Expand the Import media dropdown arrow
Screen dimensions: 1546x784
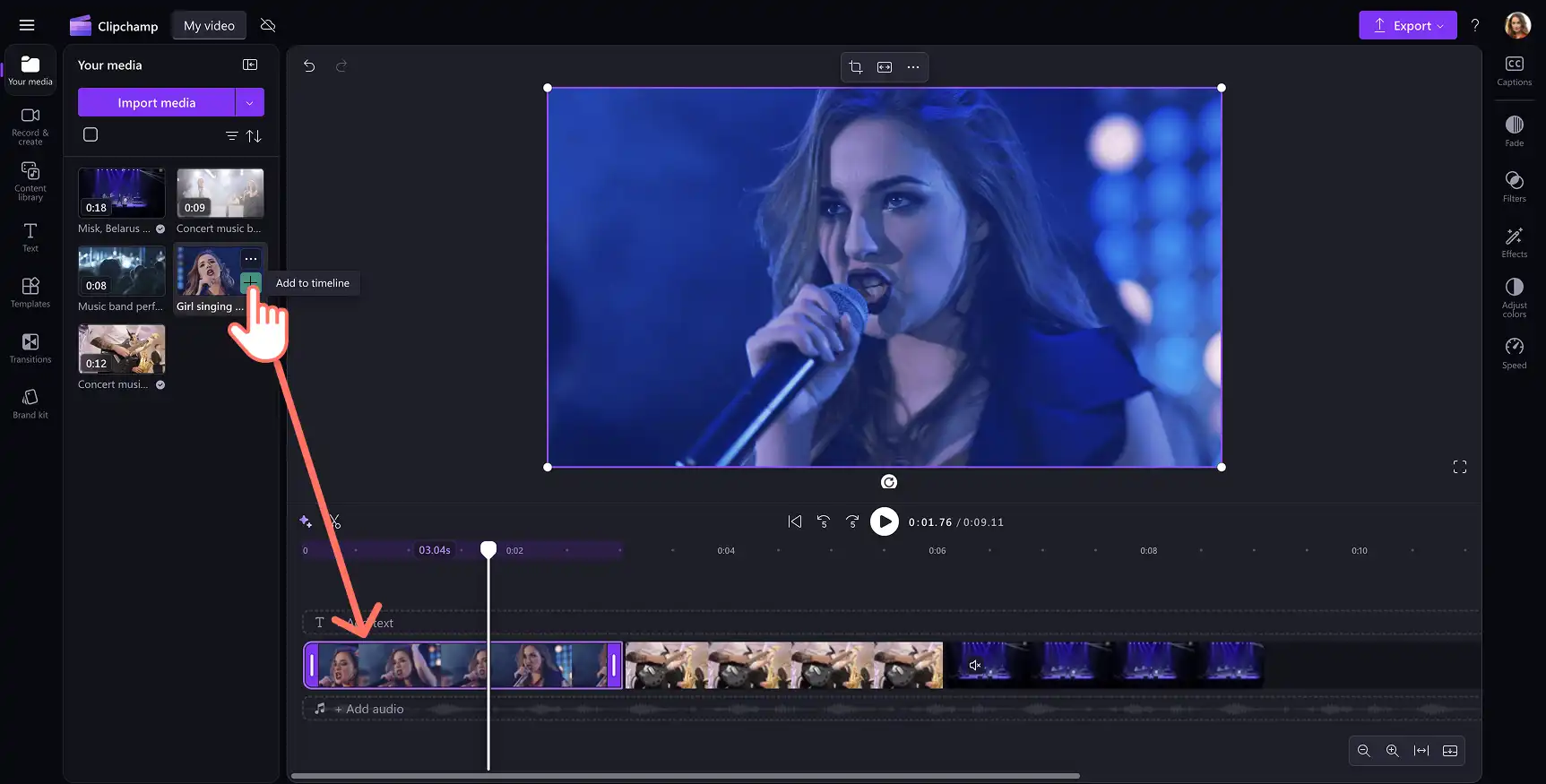point(249,102)
